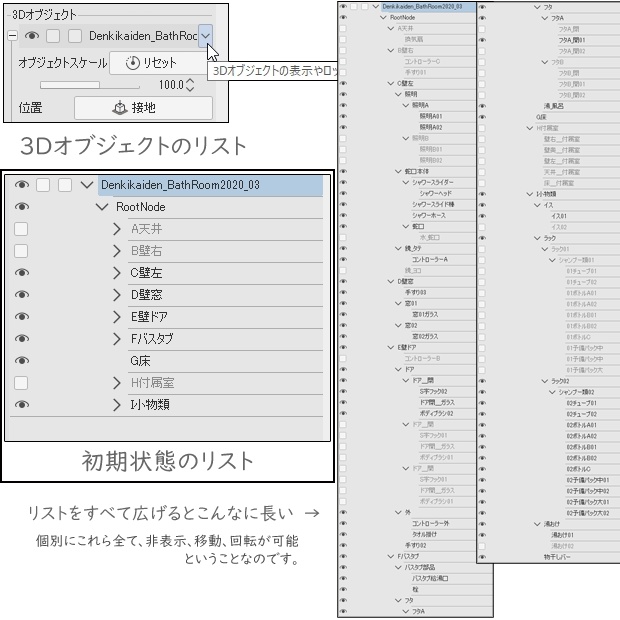Hide タオル掛け using its eye icon

pyautogui.click(x=343, y=534)
